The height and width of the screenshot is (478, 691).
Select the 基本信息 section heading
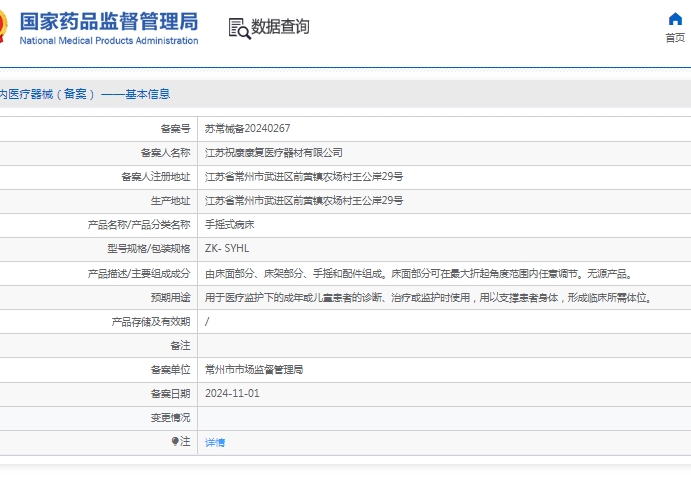[x=148, y=94]
